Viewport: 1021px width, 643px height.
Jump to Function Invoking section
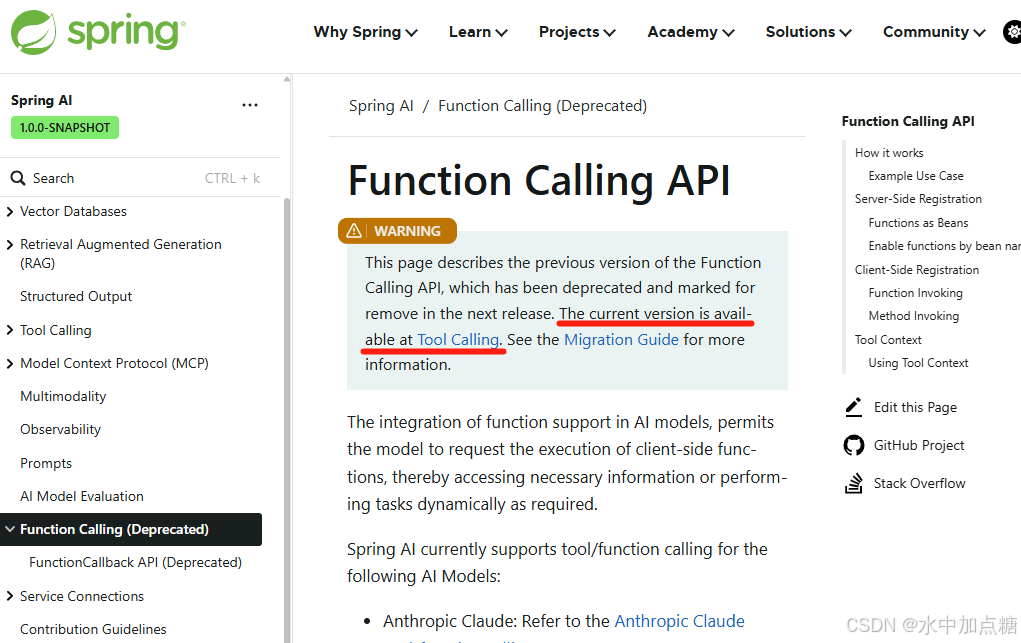click(x=916, y=293)
